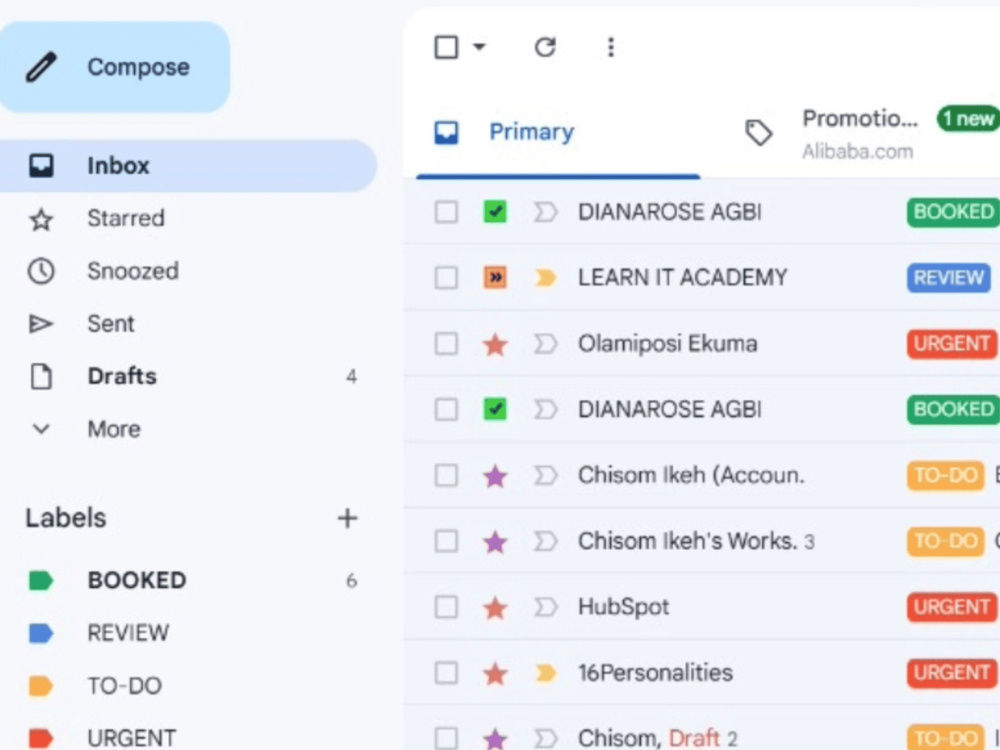Mark Chisom Ikeh (Accoun. email as important
Image resolution: width=1000 pixels, height=750 pixels.
point(545,476)
